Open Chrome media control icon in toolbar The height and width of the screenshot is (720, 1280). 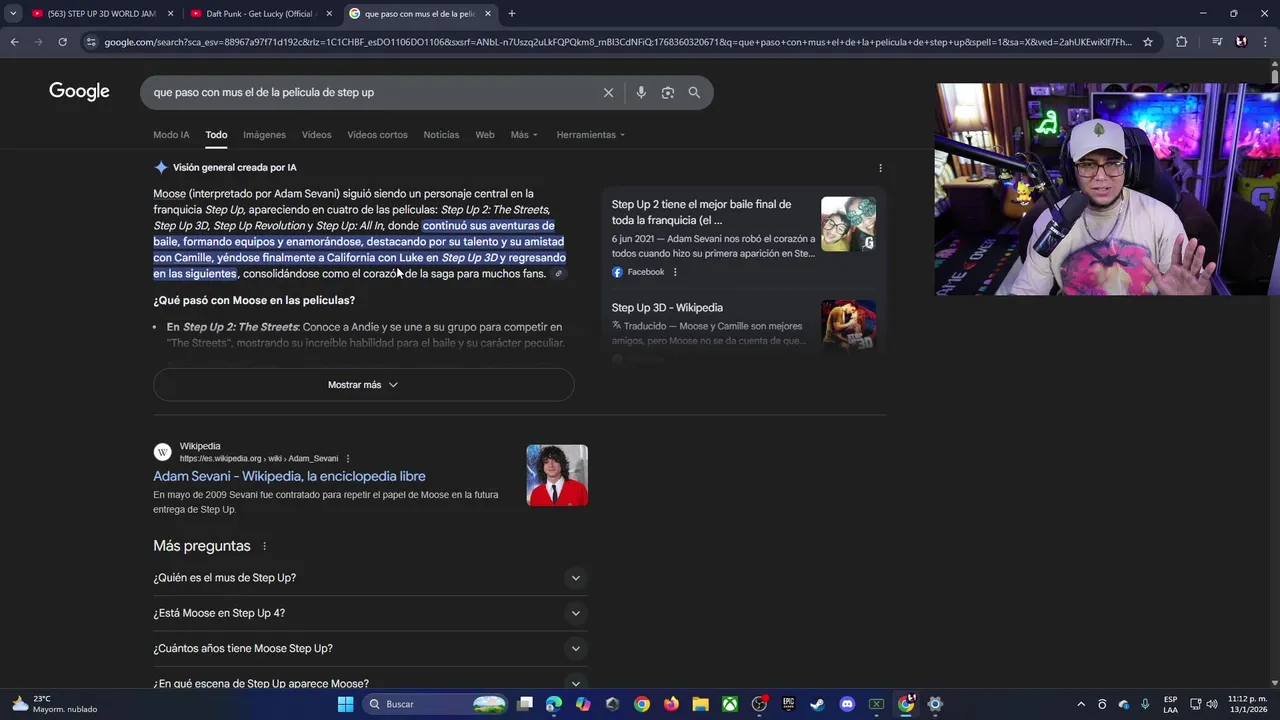coord(1217,42)
